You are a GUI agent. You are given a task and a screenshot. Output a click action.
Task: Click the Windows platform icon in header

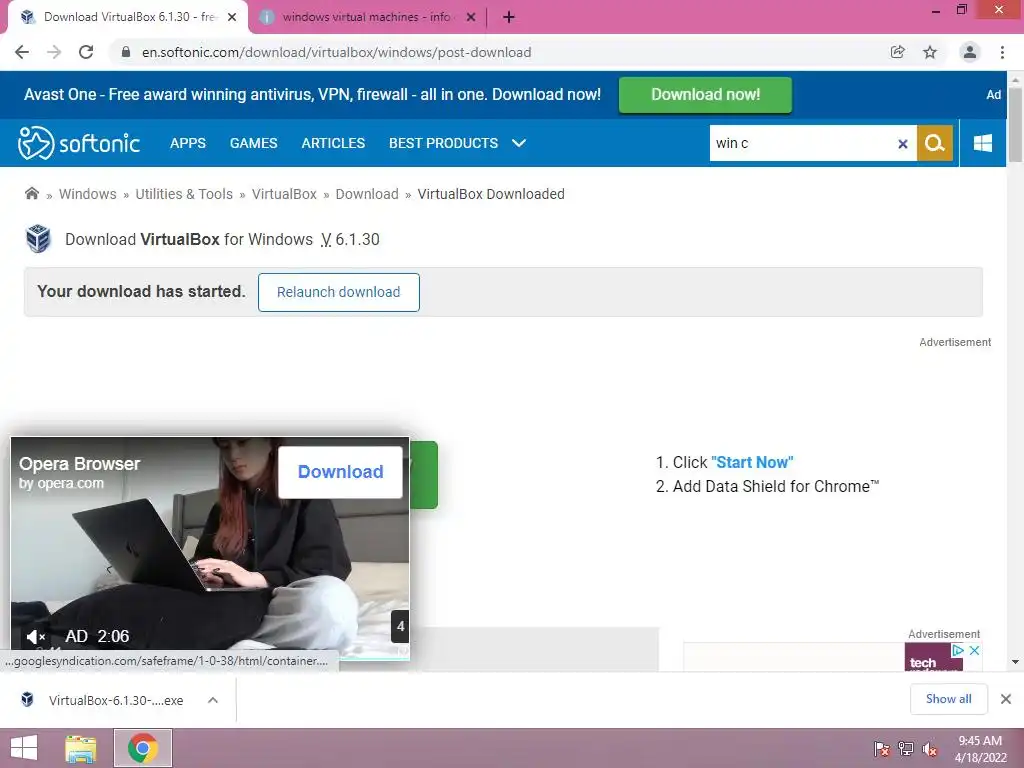click(x=983, y=143)
